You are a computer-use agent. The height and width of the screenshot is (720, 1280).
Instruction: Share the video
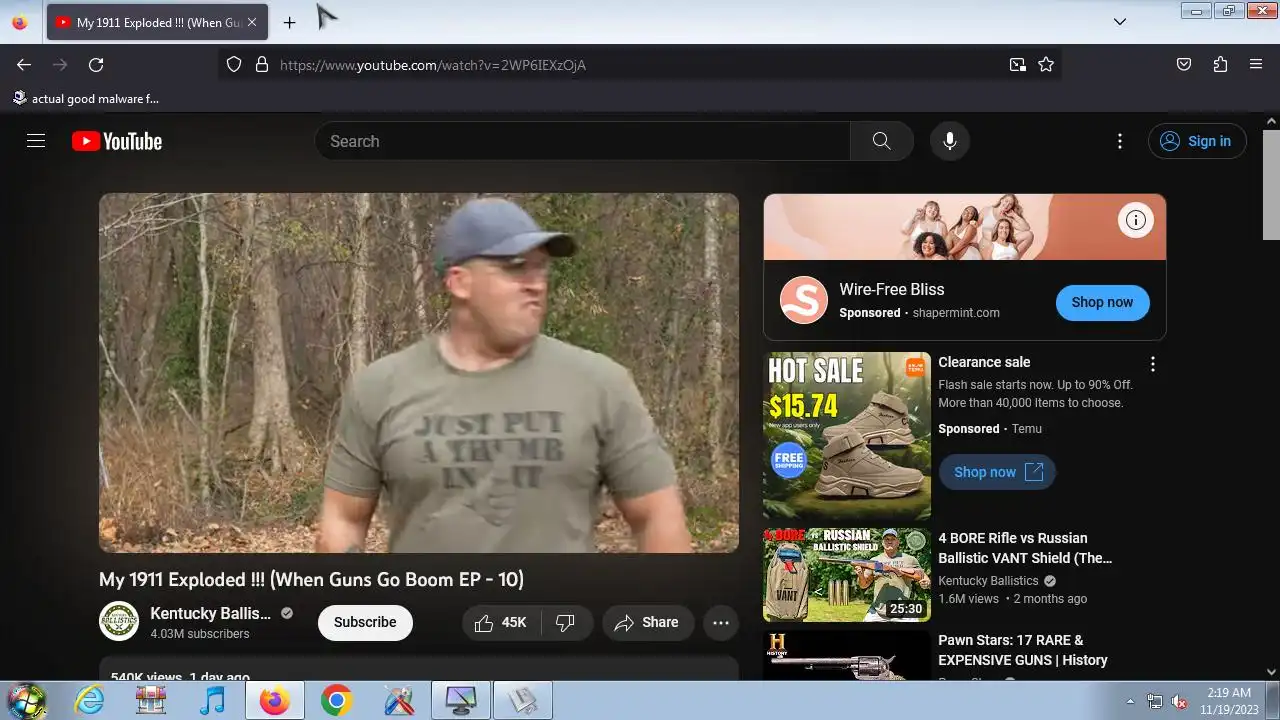(x=647, y=622)
